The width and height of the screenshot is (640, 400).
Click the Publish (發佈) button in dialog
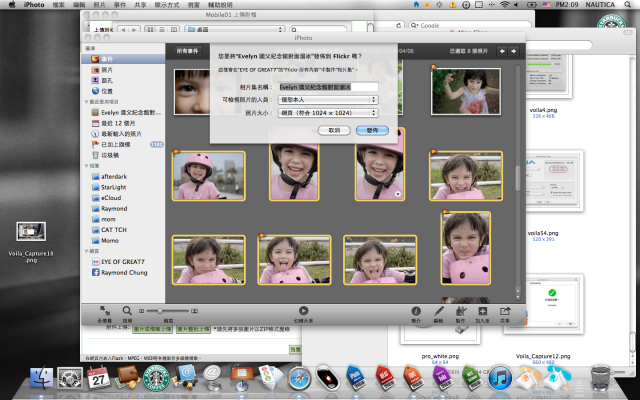point(372,130)
